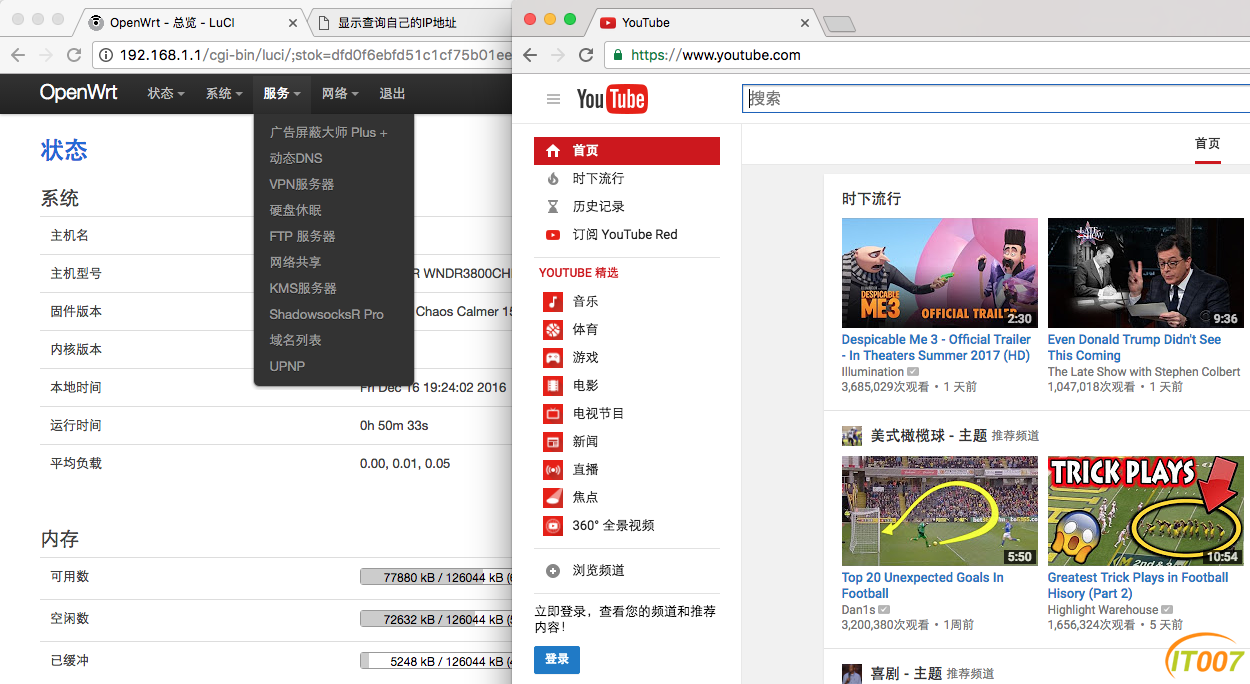Click the History hourglass icon
This screenshot has width=1250, height=684.
553,207
